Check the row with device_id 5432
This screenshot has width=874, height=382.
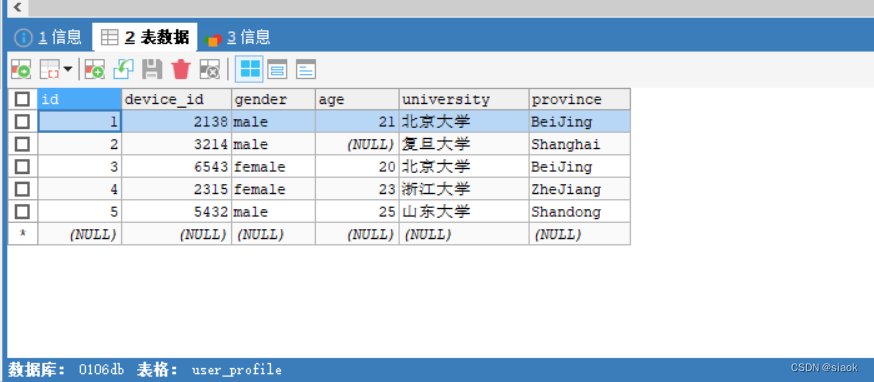point(22,212)
